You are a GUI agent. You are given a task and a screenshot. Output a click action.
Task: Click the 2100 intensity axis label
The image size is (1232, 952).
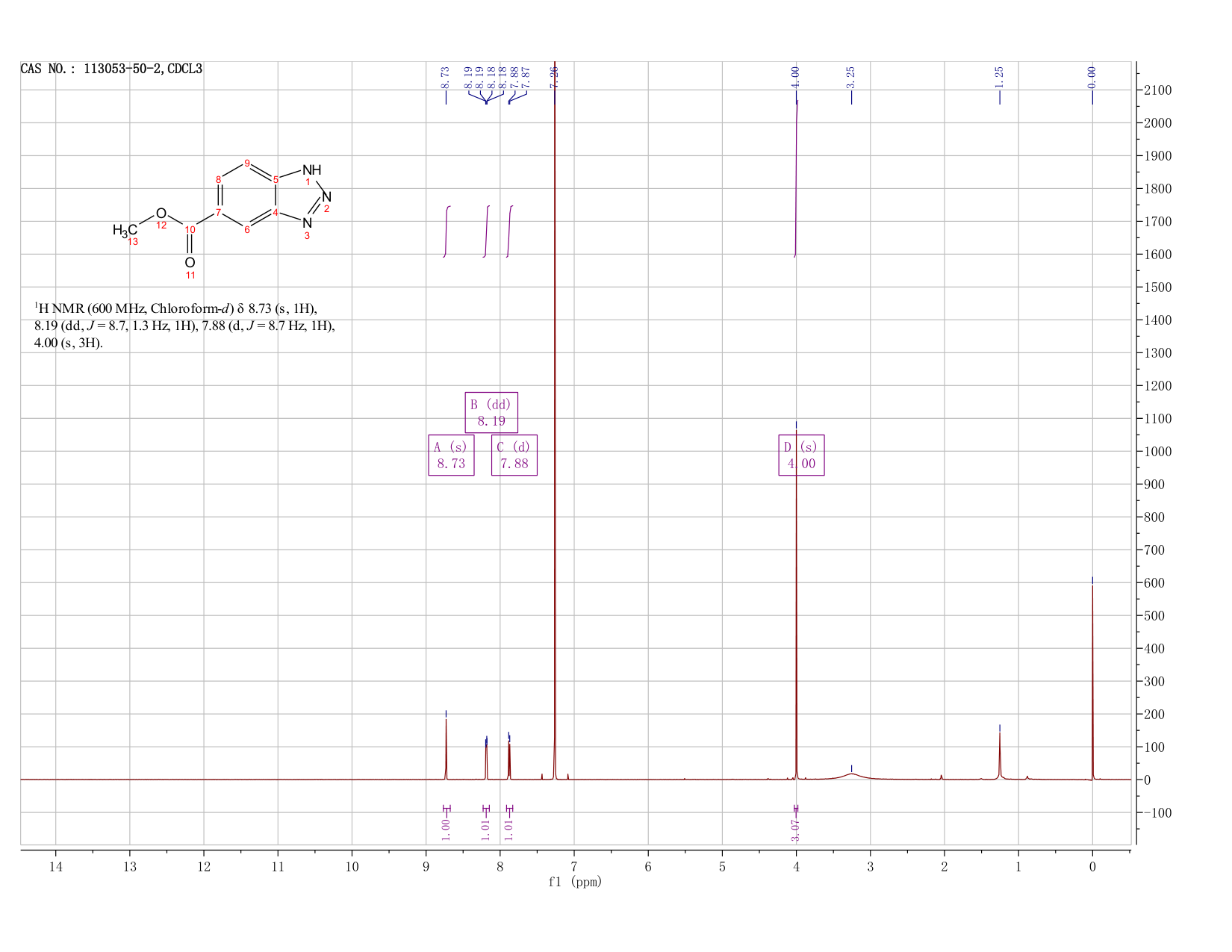1157,90
